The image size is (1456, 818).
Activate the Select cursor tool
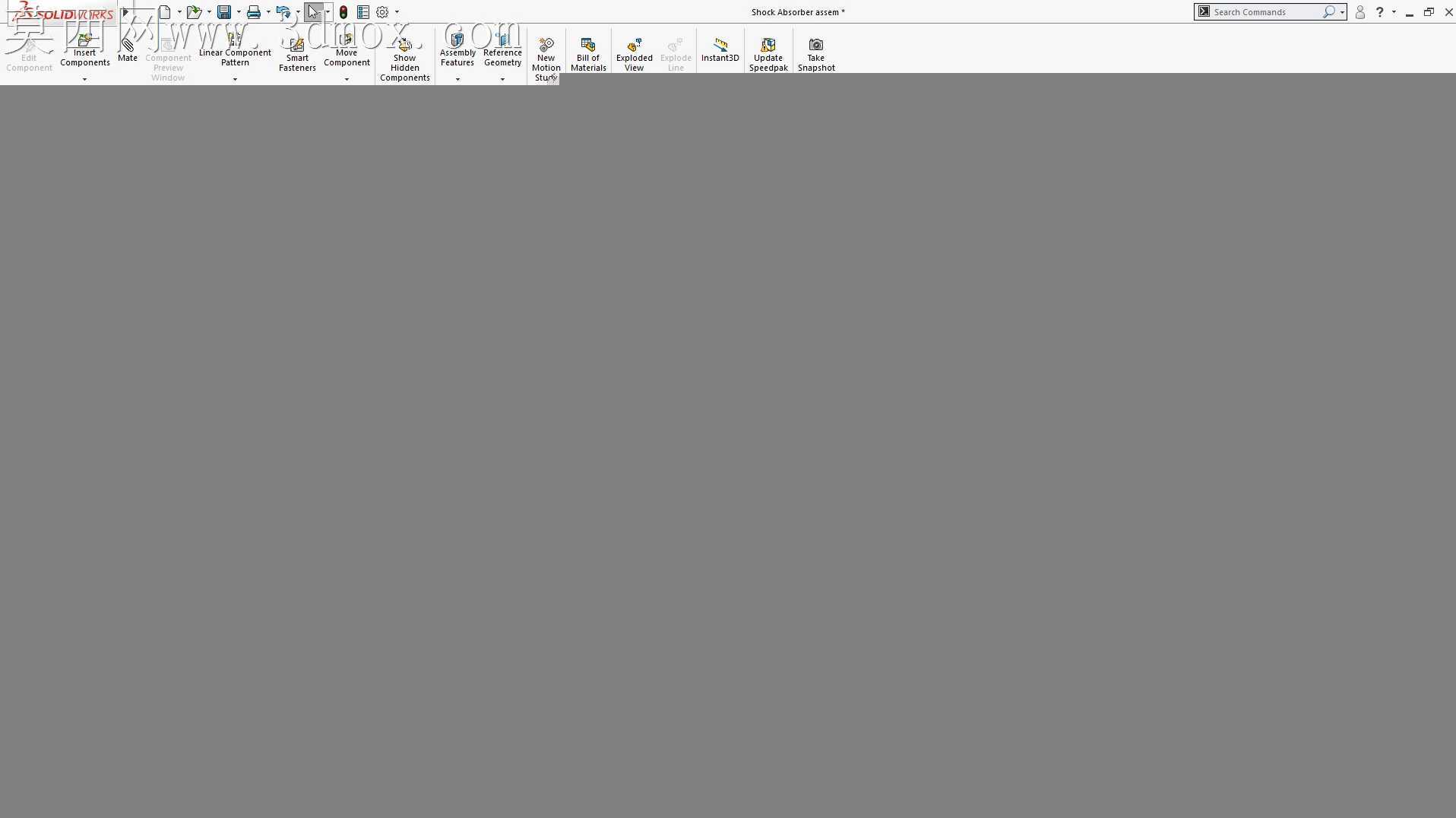[x=313, y=12]
